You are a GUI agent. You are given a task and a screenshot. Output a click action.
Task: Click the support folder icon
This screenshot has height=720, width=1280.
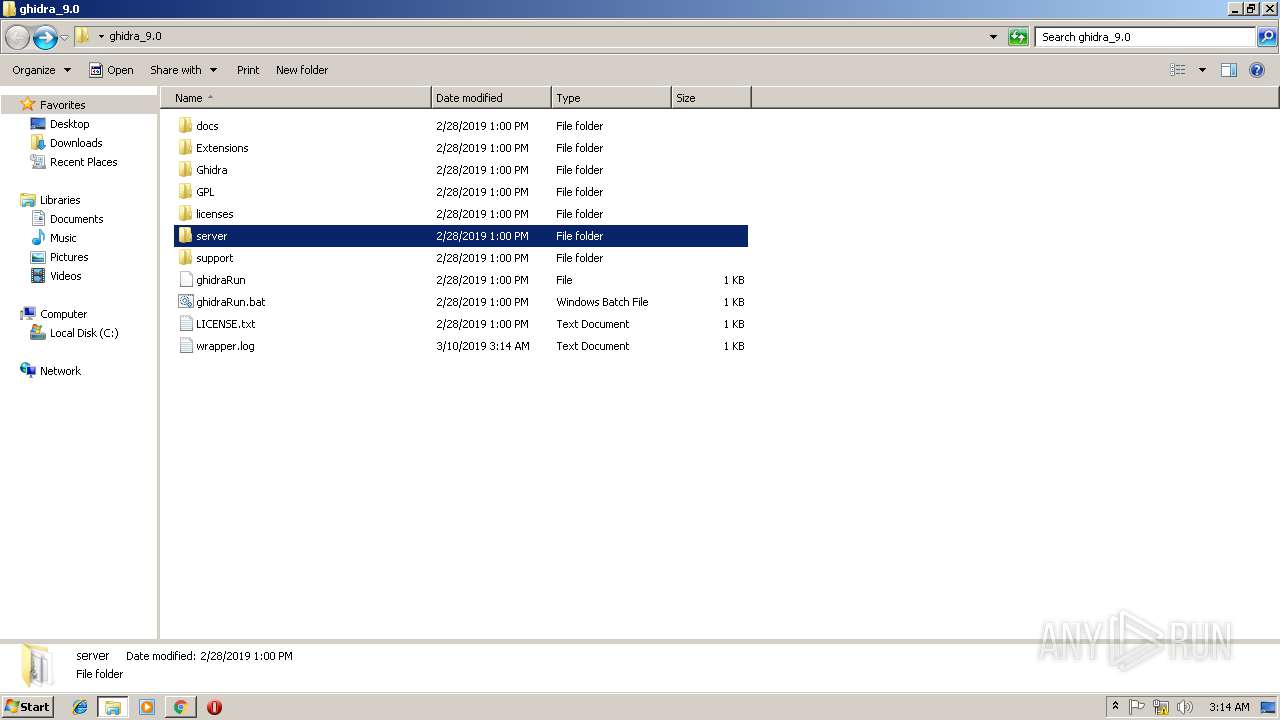click(185, 258)
